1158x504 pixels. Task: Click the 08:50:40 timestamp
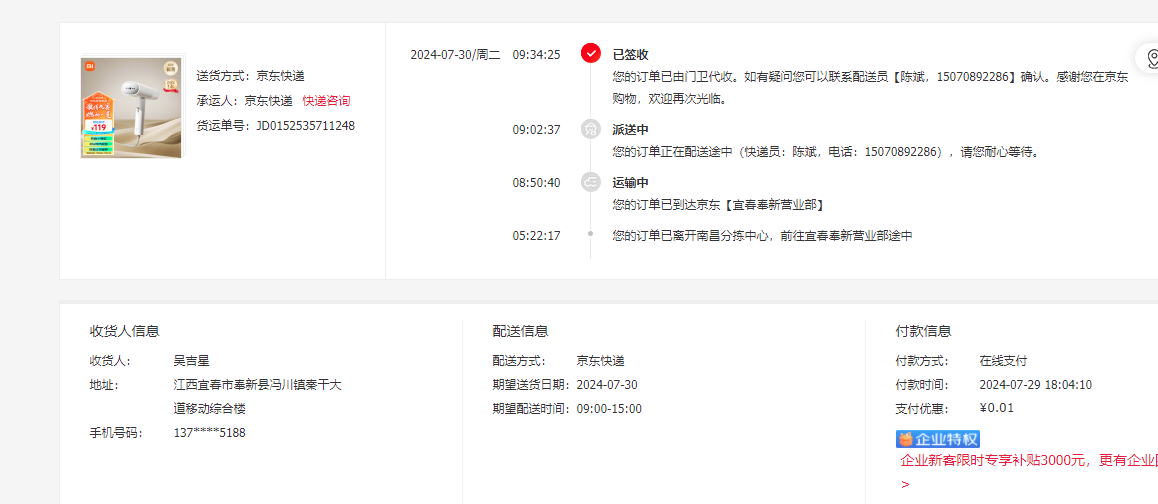pyautogui.click(x=536, y=182)
